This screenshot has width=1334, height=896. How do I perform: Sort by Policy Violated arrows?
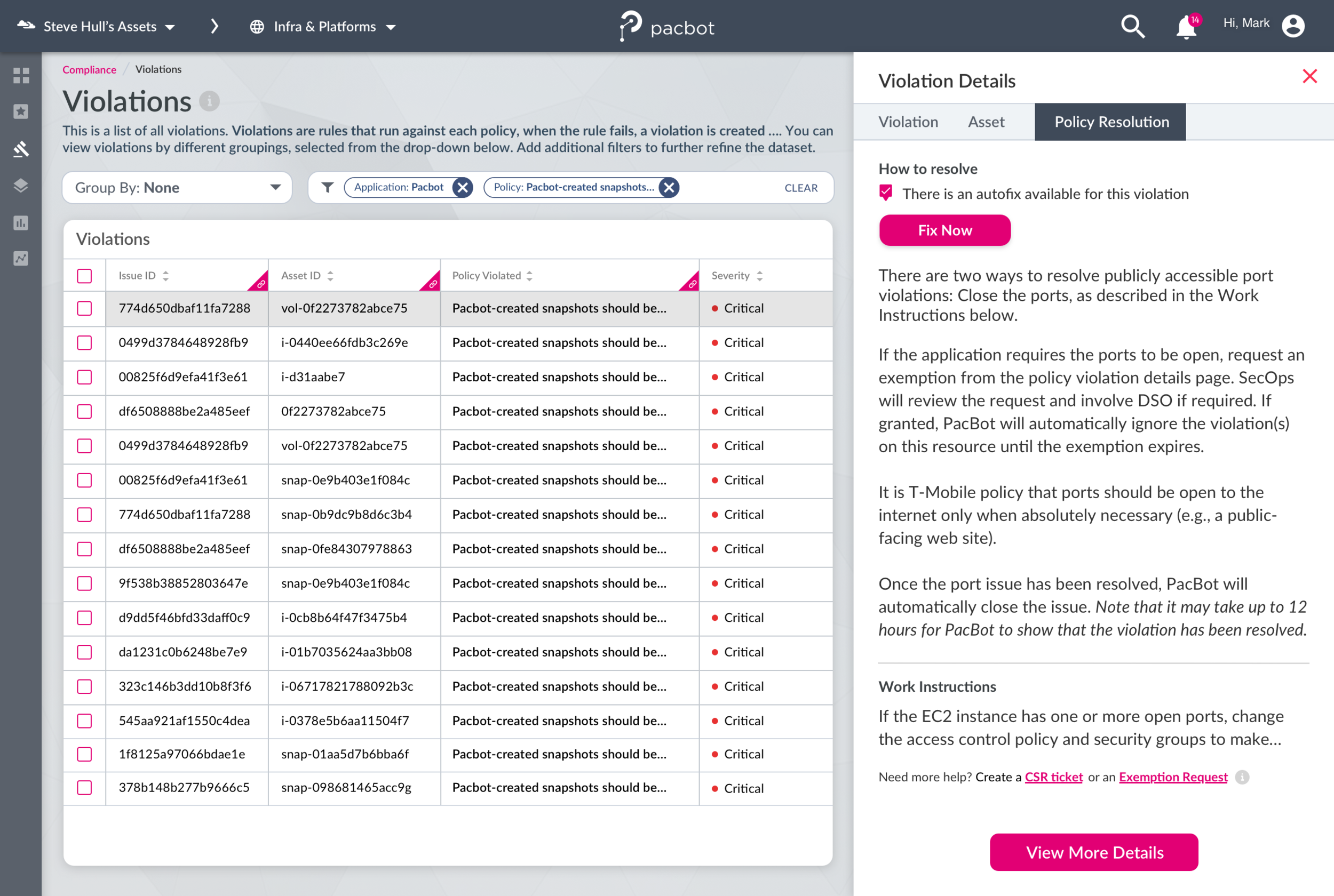(x=530, y=276)
